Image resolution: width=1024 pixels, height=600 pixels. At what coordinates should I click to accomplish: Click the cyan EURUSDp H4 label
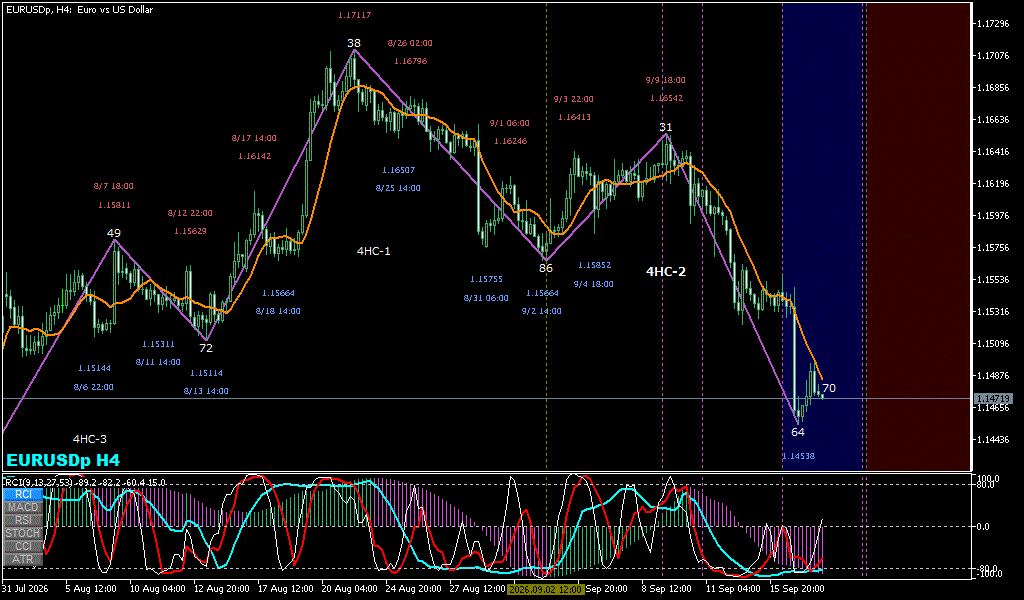(x=63, y=460)
